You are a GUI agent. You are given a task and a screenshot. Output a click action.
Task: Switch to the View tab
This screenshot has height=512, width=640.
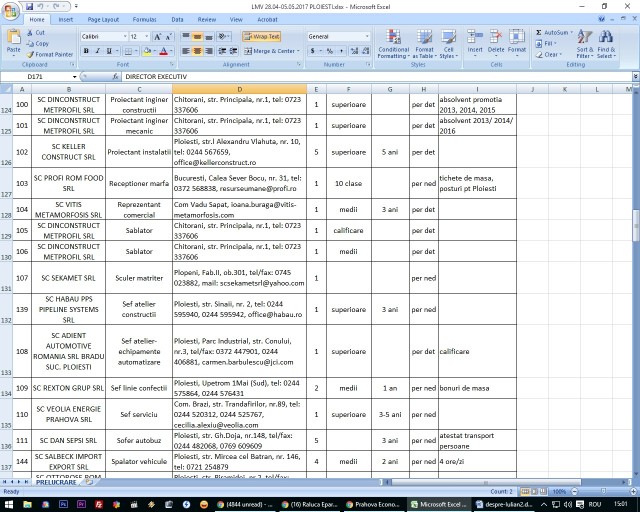click(236, 20)
